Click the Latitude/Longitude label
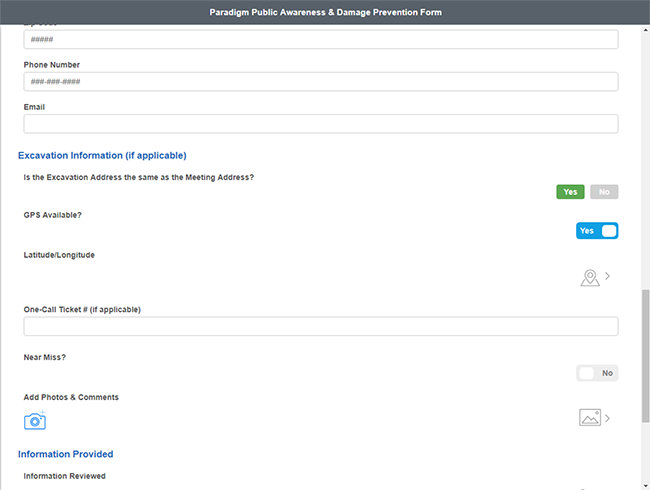Viewport: 650px width, 490px height. [x=59, y=255]
